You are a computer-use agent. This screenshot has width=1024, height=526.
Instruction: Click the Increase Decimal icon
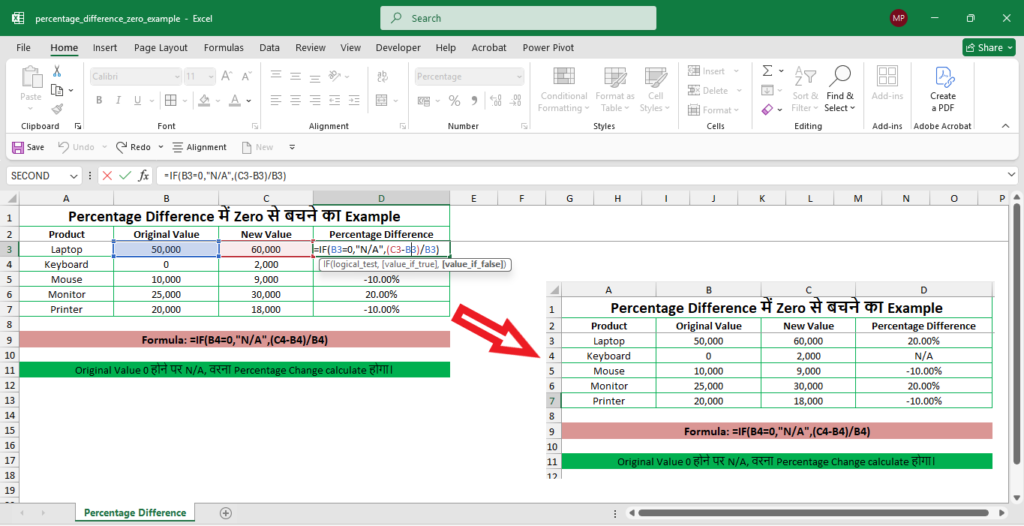coord(494,101)
